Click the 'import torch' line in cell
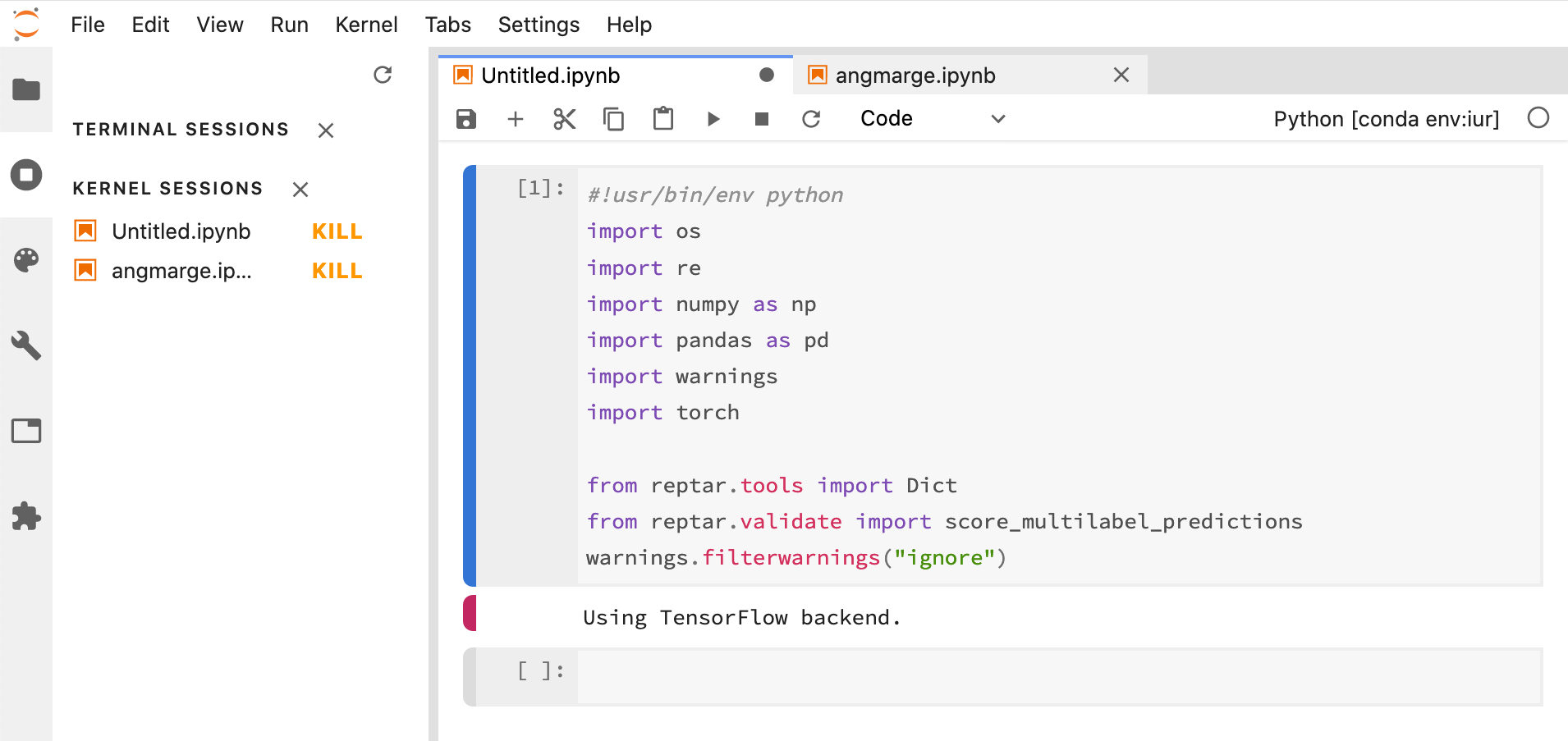1568x741 pixels. click(x=663, y=413)
